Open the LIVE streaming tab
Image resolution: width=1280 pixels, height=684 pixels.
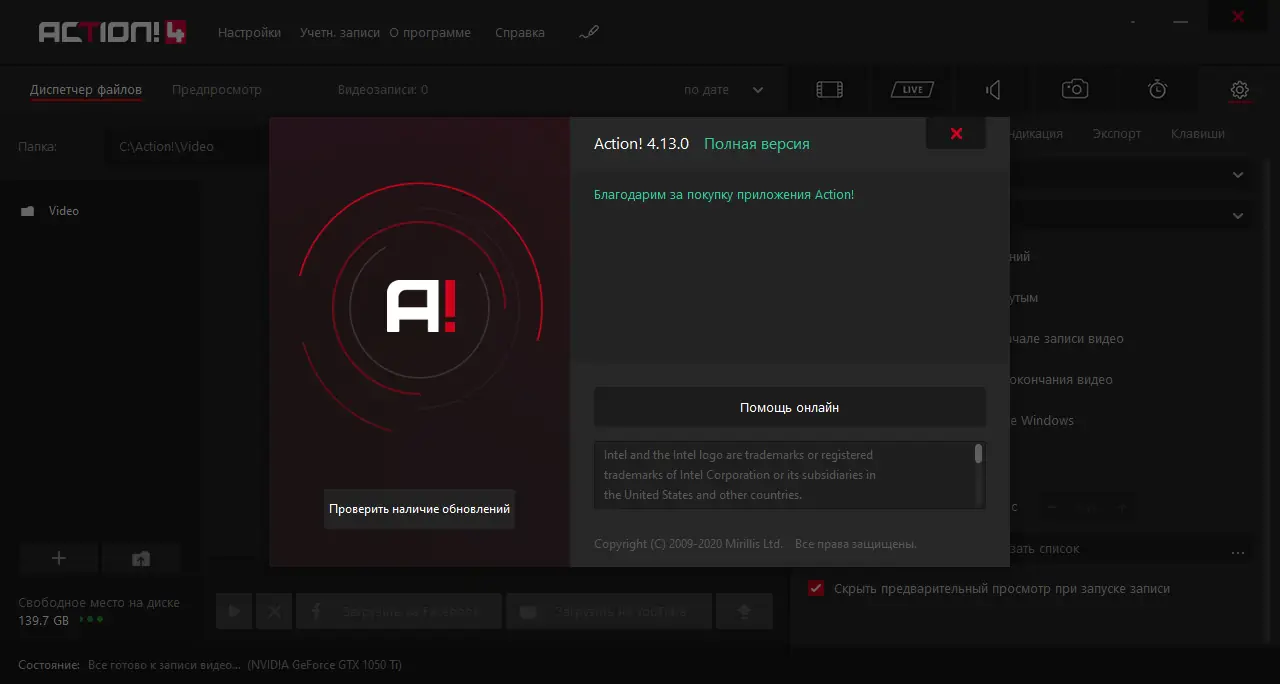click(912, 90)
